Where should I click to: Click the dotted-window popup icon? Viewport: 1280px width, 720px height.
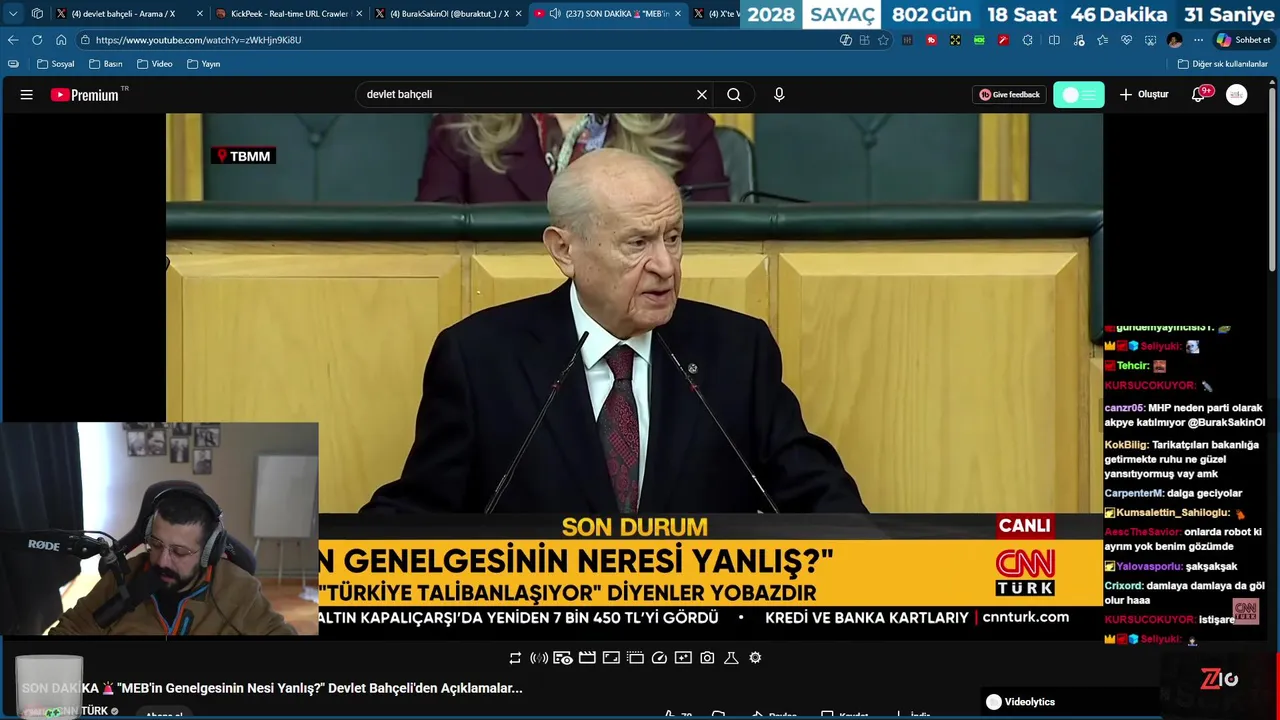[635, 658]
